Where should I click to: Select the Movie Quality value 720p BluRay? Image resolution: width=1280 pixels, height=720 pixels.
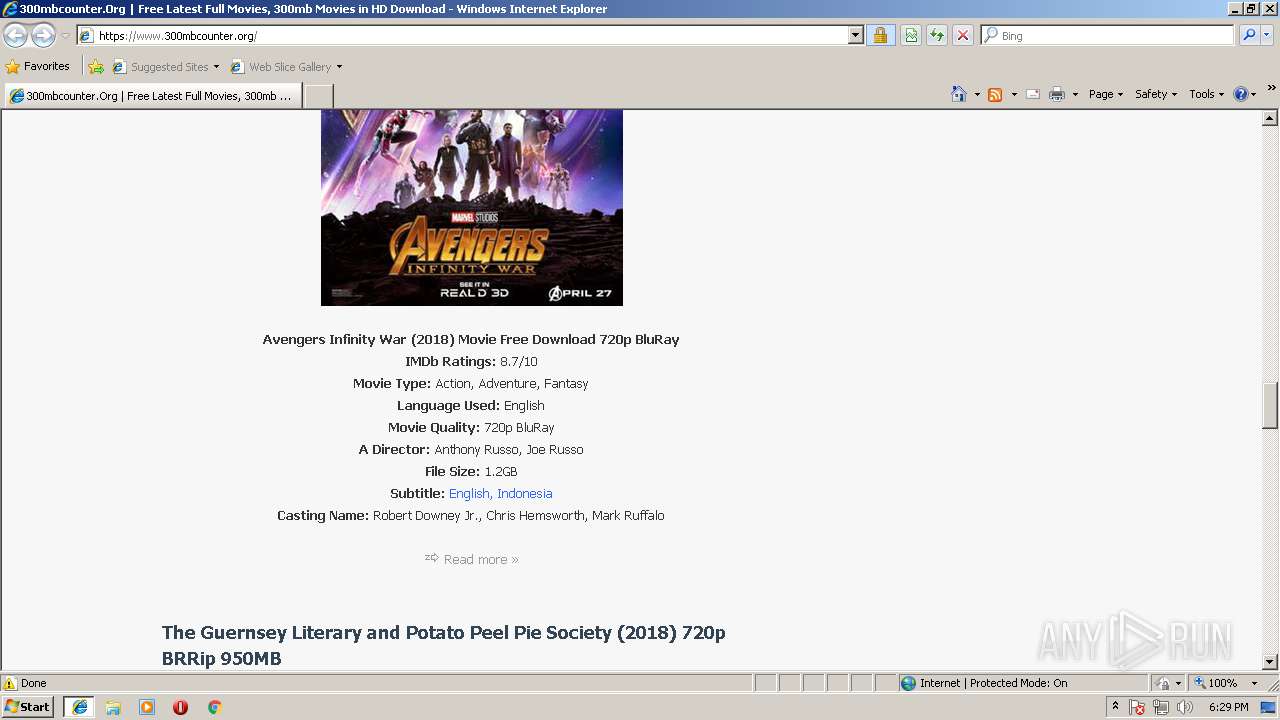519,427
